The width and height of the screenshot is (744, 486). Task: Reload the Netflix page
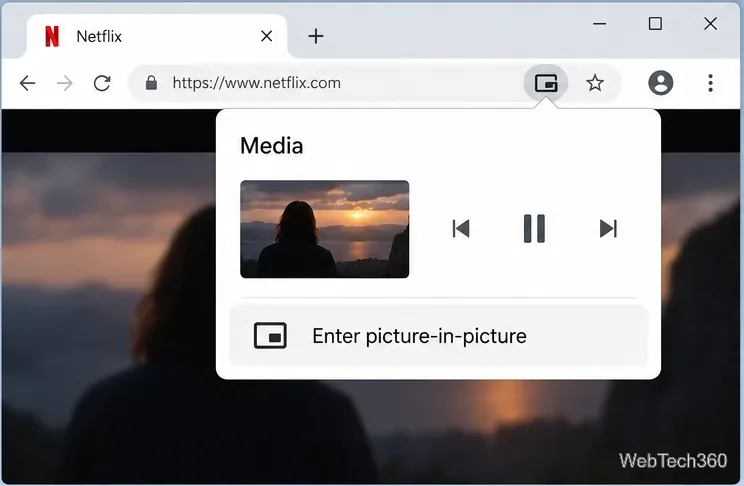pyautogui.click(x=102, y=83)
